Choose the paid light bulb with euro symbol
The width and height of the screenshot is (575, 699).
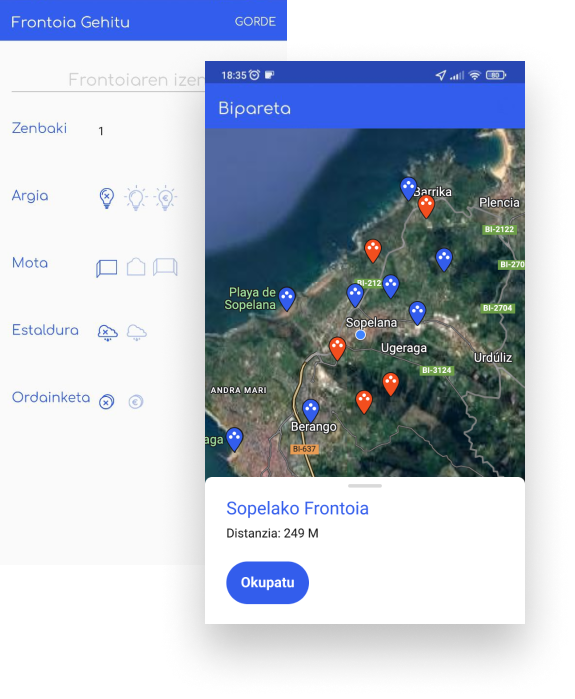pyautogui.click(x=165, y=197)
